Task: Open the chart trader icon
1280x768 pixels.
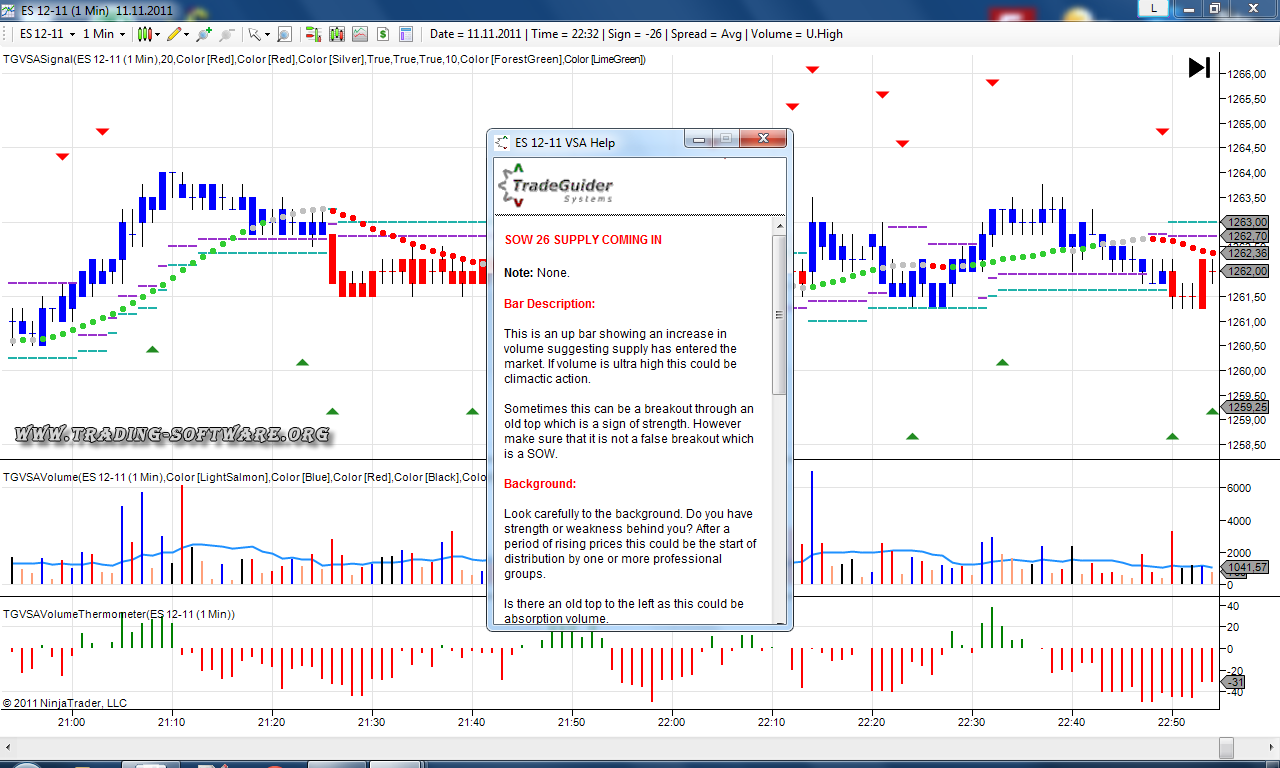Action: click(x=313, y=34)
